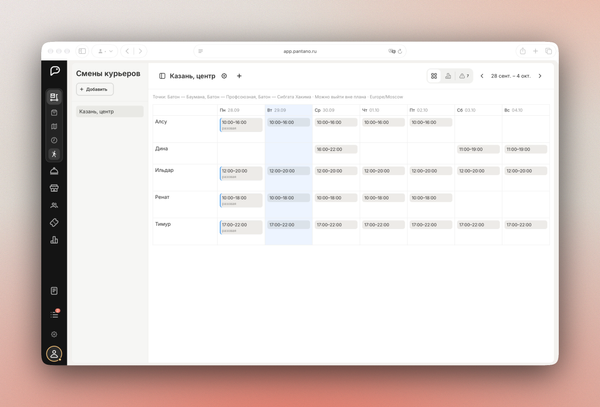Click the courier name Ильдар
This screenshot has height=407, width=600.
pos(164,170)
